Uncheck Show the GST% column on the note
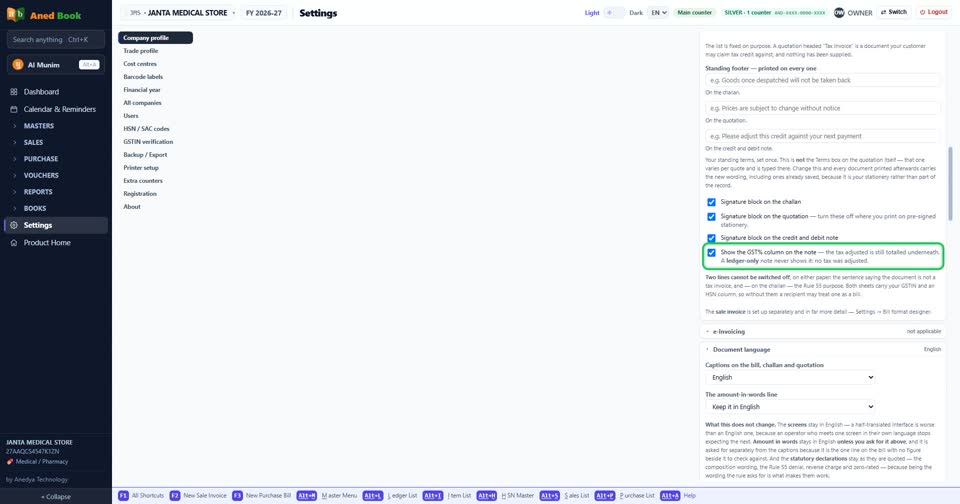The height and width of the screenshot is (504, 960). [x=711, y=252]
